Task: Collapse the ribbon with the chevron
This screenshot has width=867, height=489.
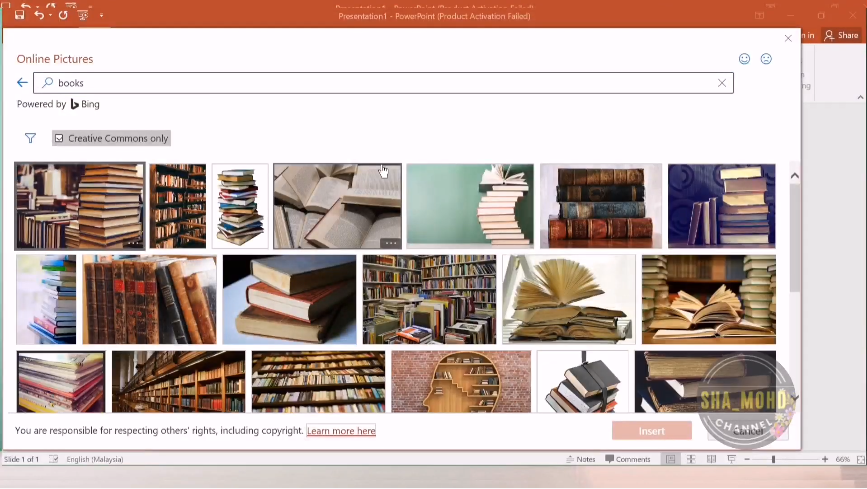Action: click(x=860, y=97)
